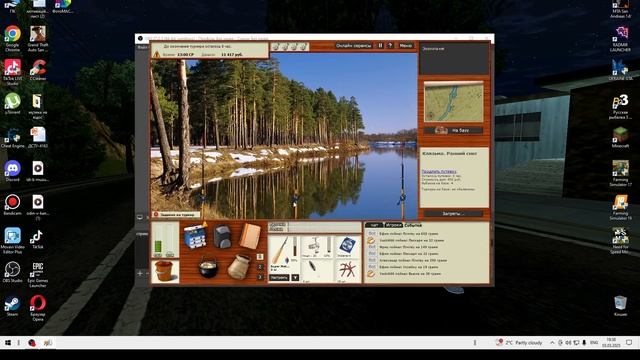Open the Меню button in top bar
Screen dimensions: 640x360
click(x=406, y=46)
